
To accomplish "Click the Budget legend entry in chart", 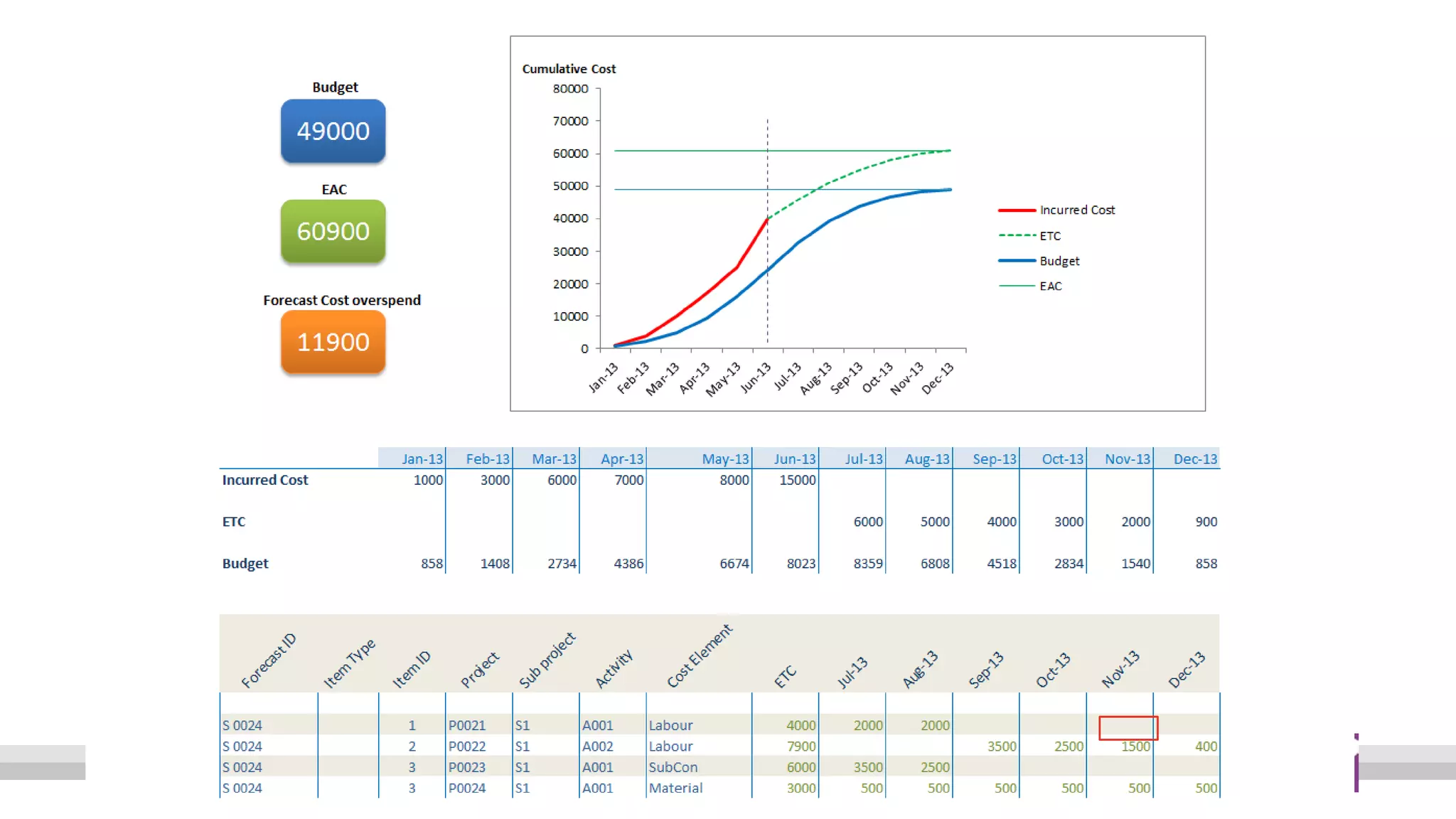I will click(1059, 261).
